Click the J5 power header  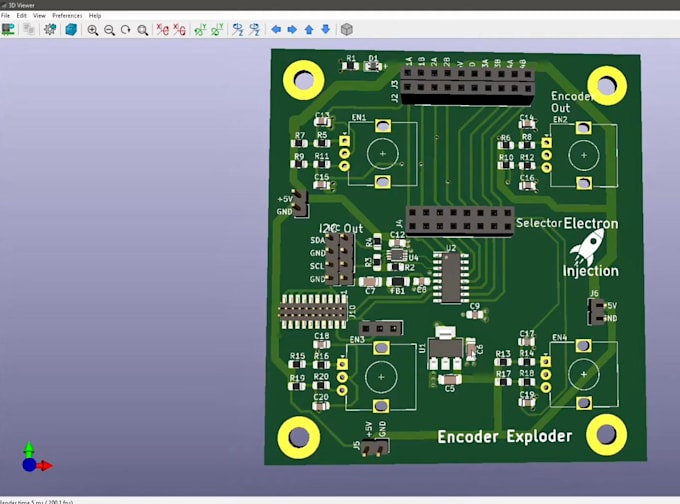point(375,447)
